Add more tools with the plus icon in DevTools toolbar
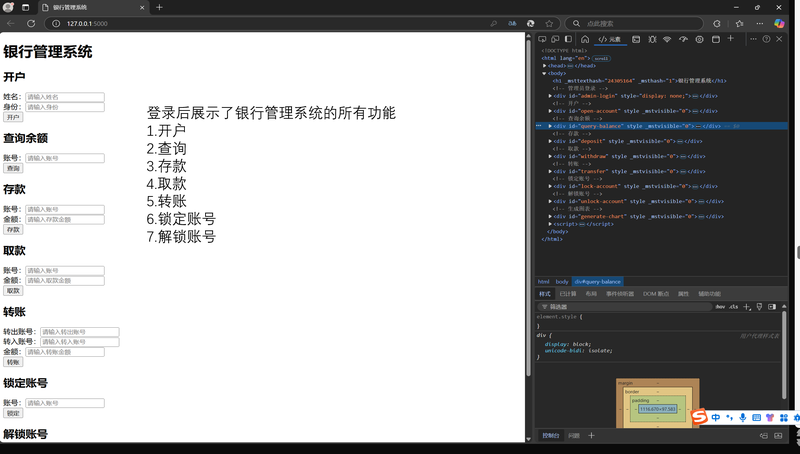 tap(731, 38)
